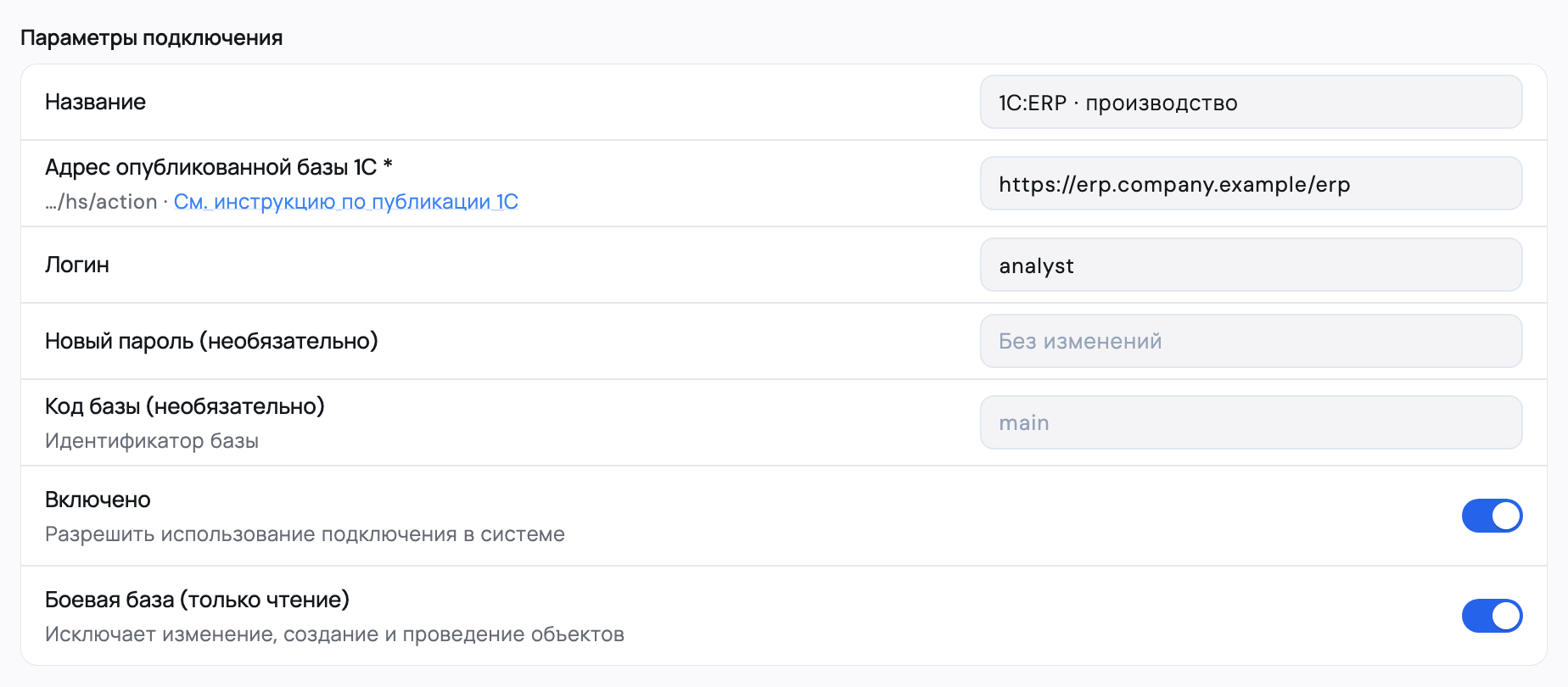Open the 1C publication instructions link
Viewport: 1568px width, 687px height.
pyautogui.click(x=345, y=202)
